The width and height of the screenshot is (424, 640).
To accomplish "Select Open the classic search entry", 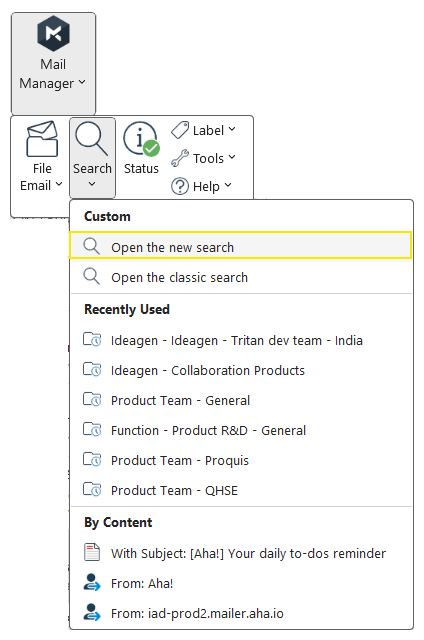I will coord(241,277).
